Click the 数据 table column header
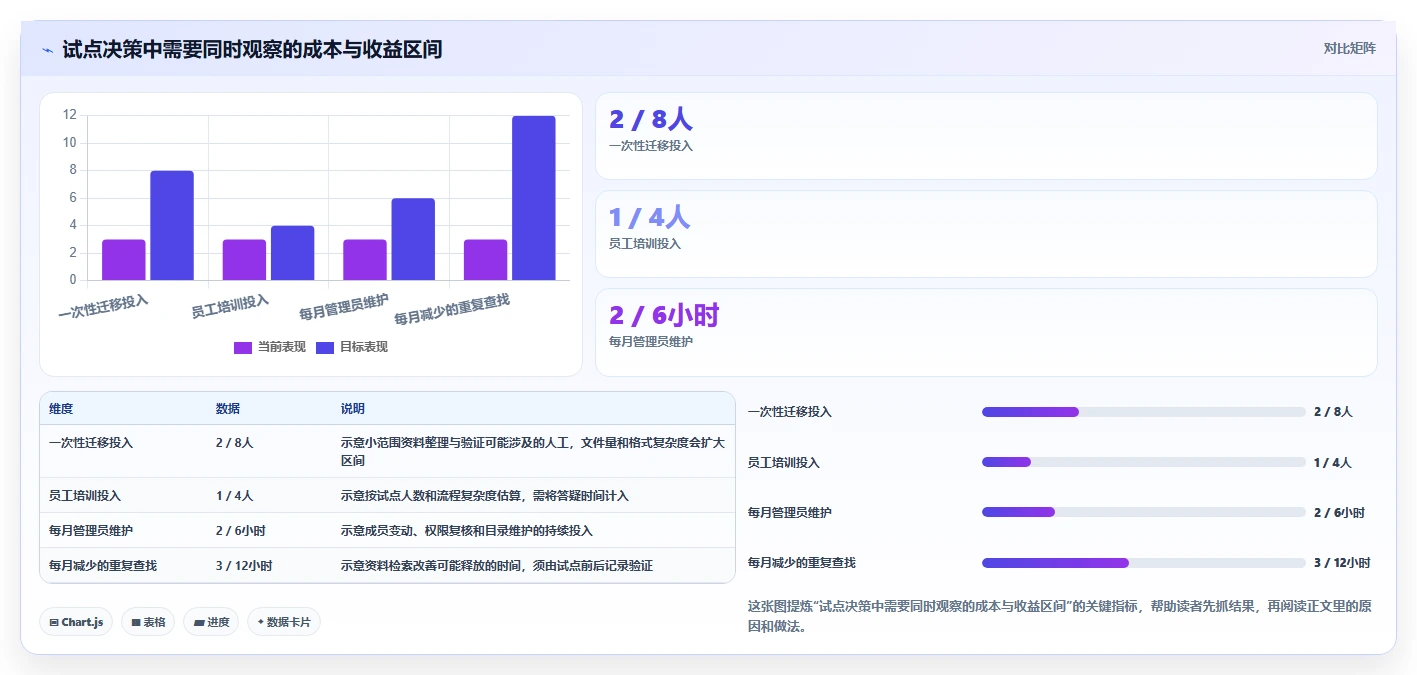 [228, 409]
